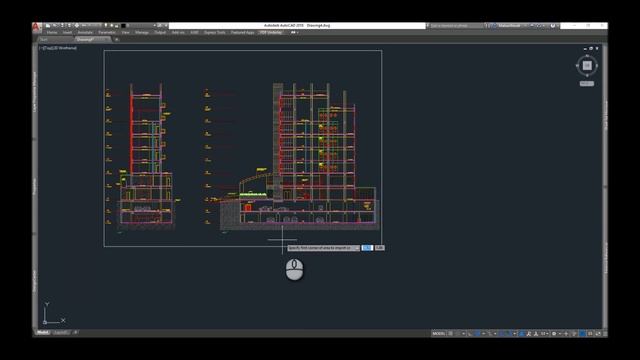Open the Insert ribbon tab
The height and width of the screenshot is (360, 640).
pos(67,33)
